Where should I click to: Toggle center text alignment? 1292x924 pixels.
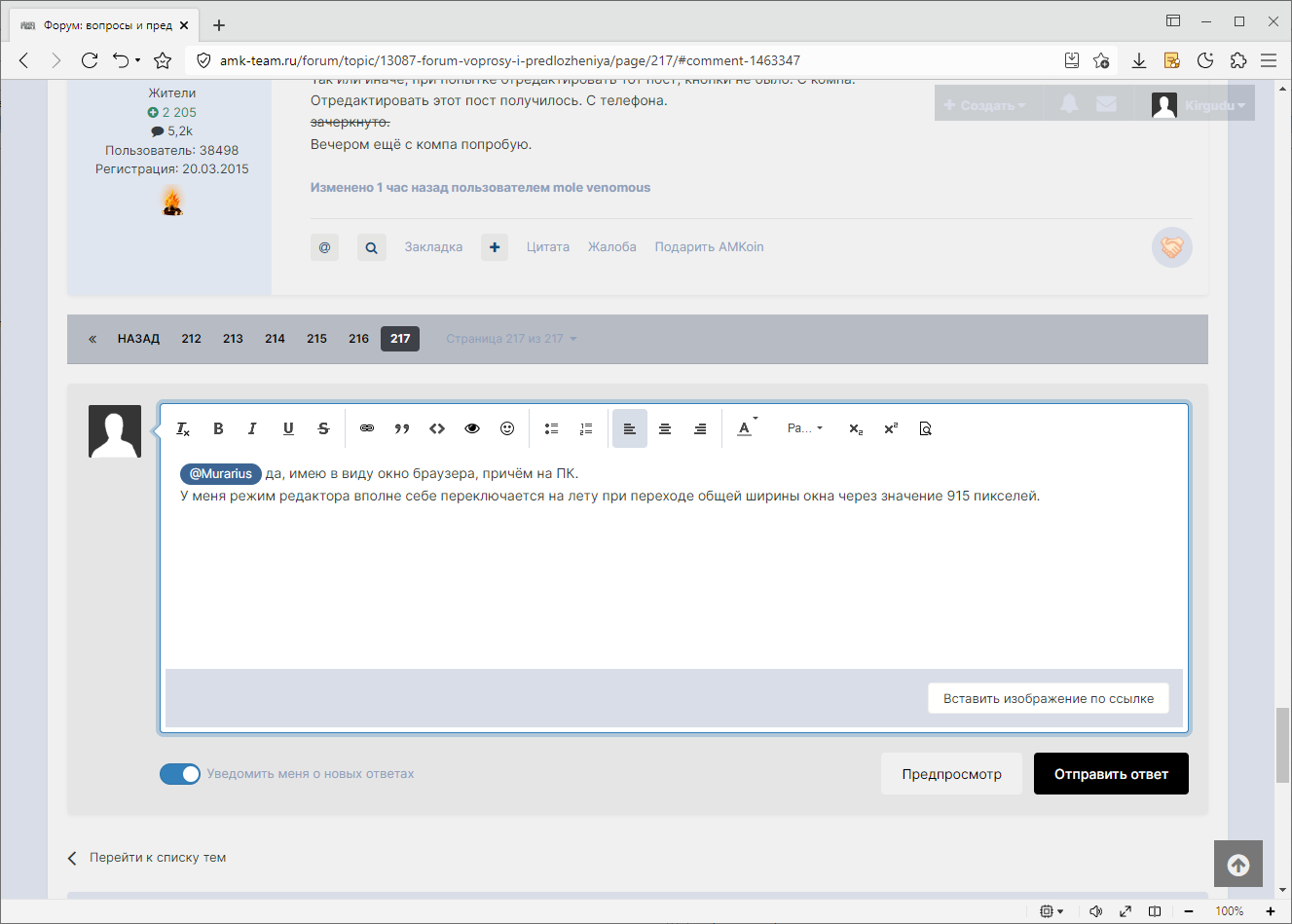click(x=665, y=428)
